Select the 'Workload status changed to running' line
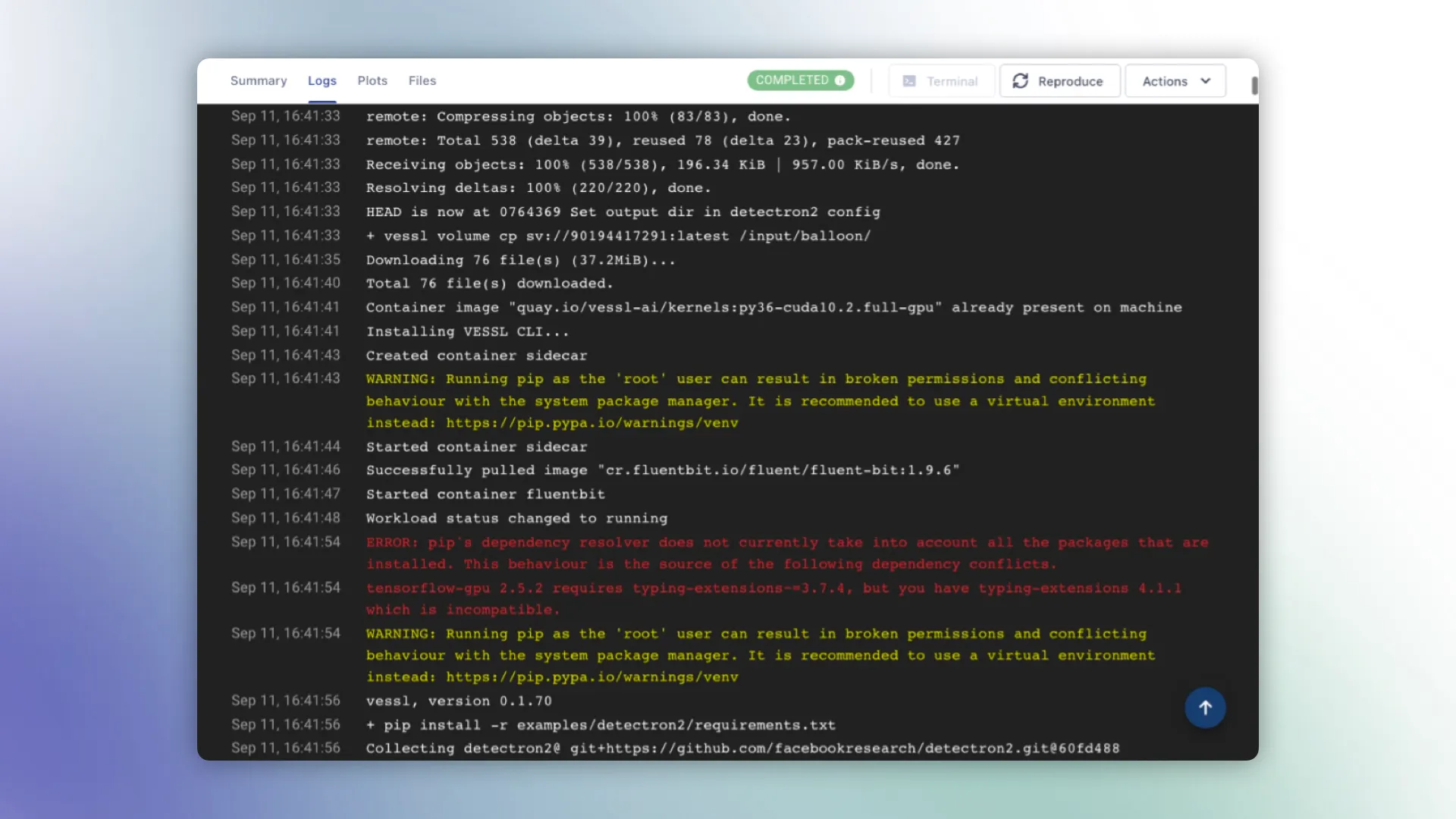The image size is (1456, 819). [516, 519]
